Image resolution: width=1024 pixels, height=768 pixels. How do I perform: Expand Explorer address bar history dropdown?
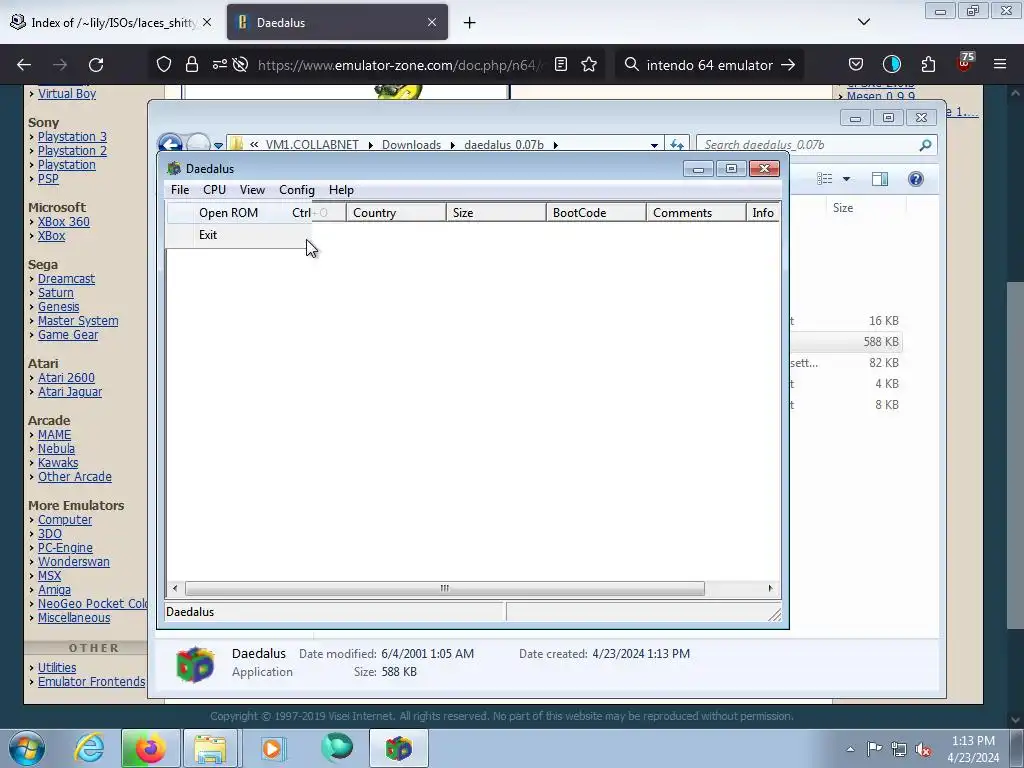(654, 145)
